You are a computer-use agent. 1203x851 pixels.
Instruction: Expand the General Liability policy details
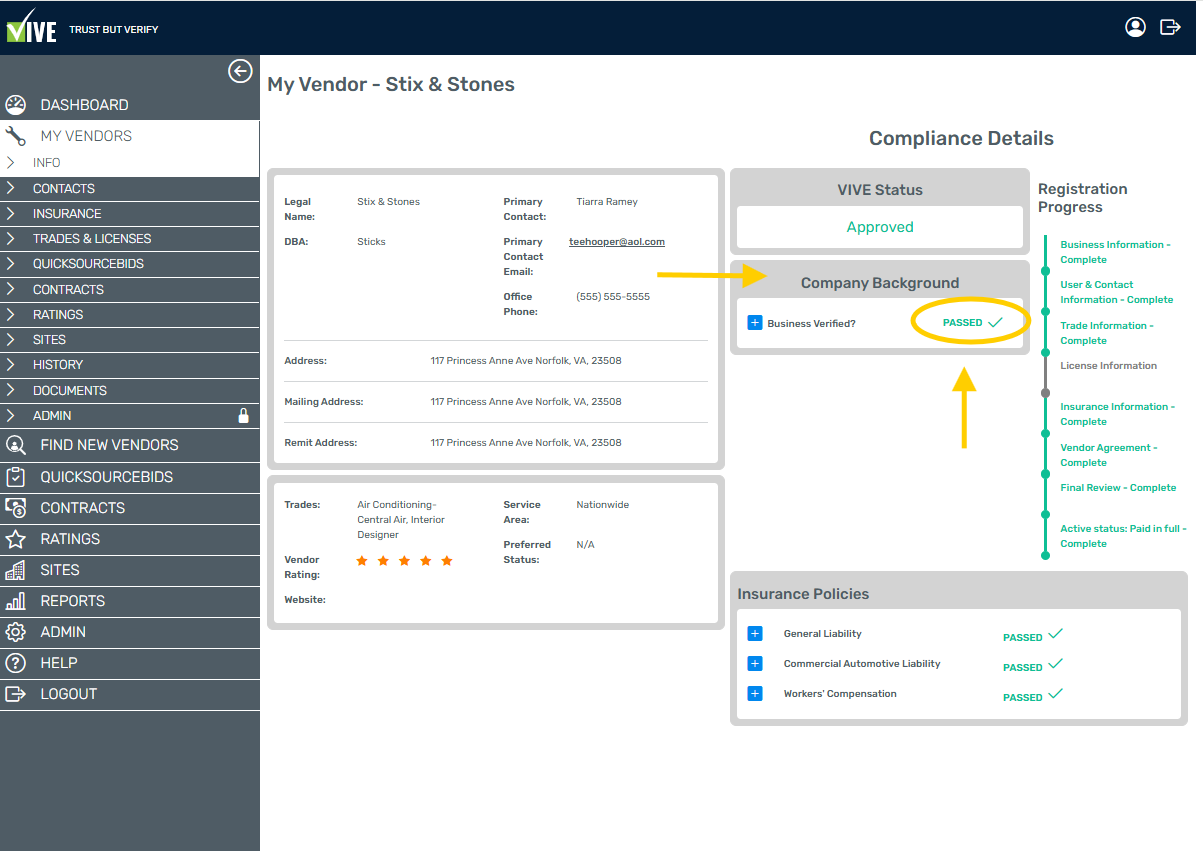(755, 633)
